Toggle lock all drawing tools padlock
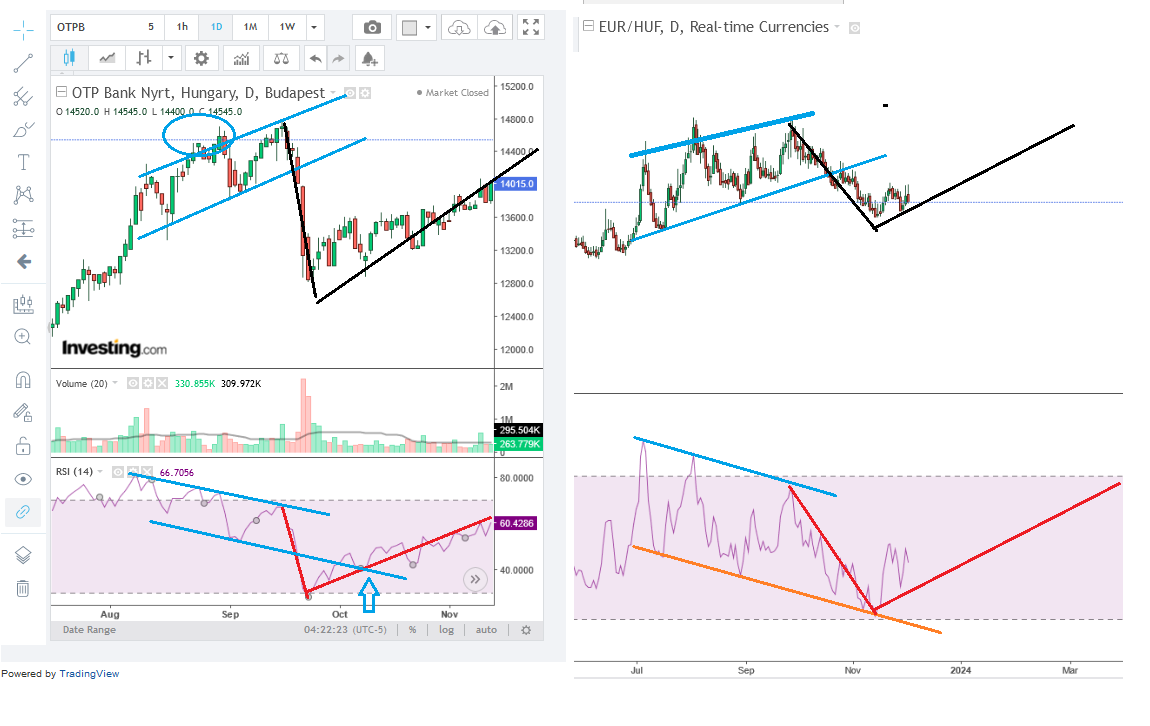 [22, 445]
